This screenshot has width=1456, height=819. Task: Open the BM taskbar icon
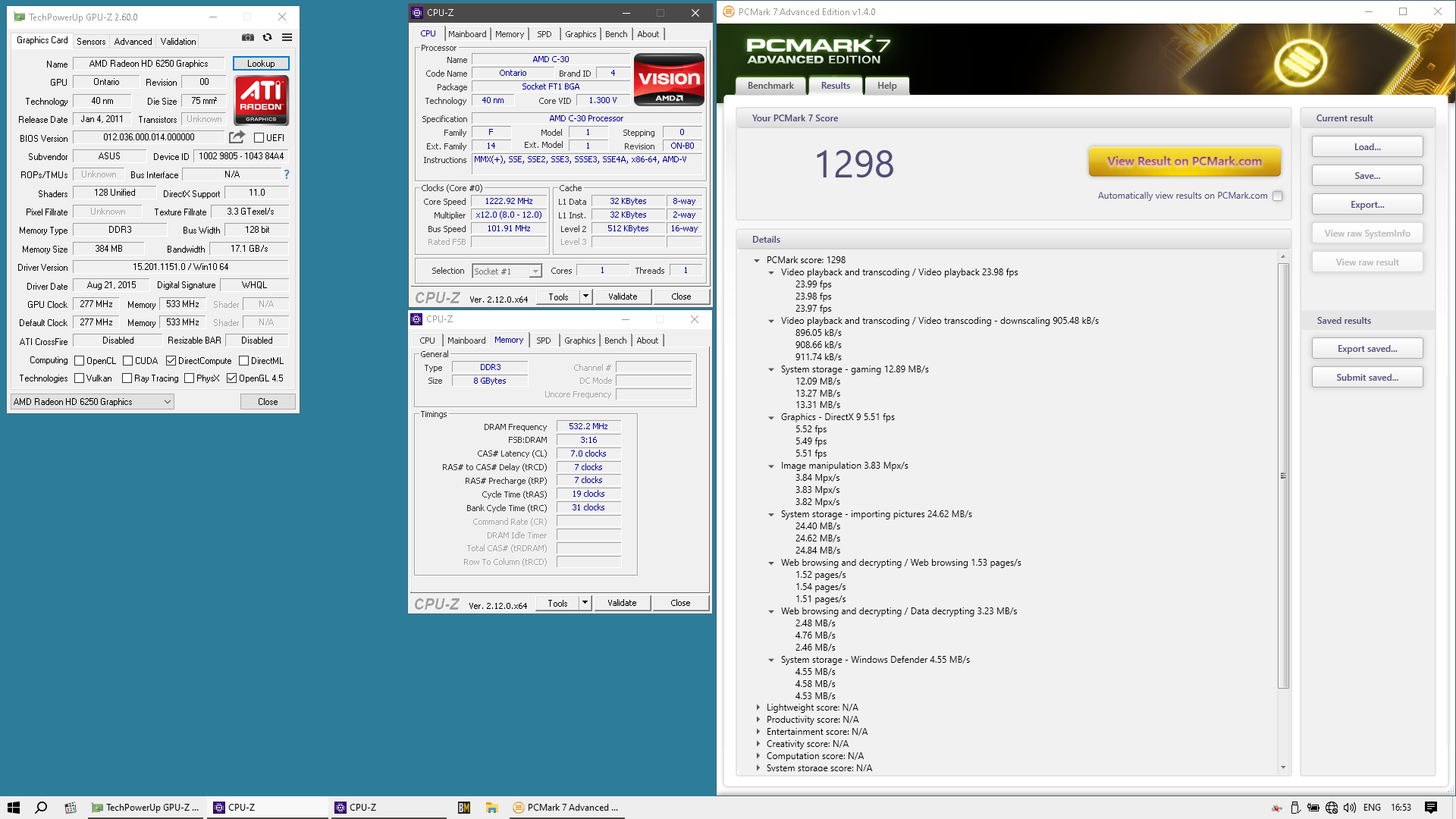click(x=464, y=808)
